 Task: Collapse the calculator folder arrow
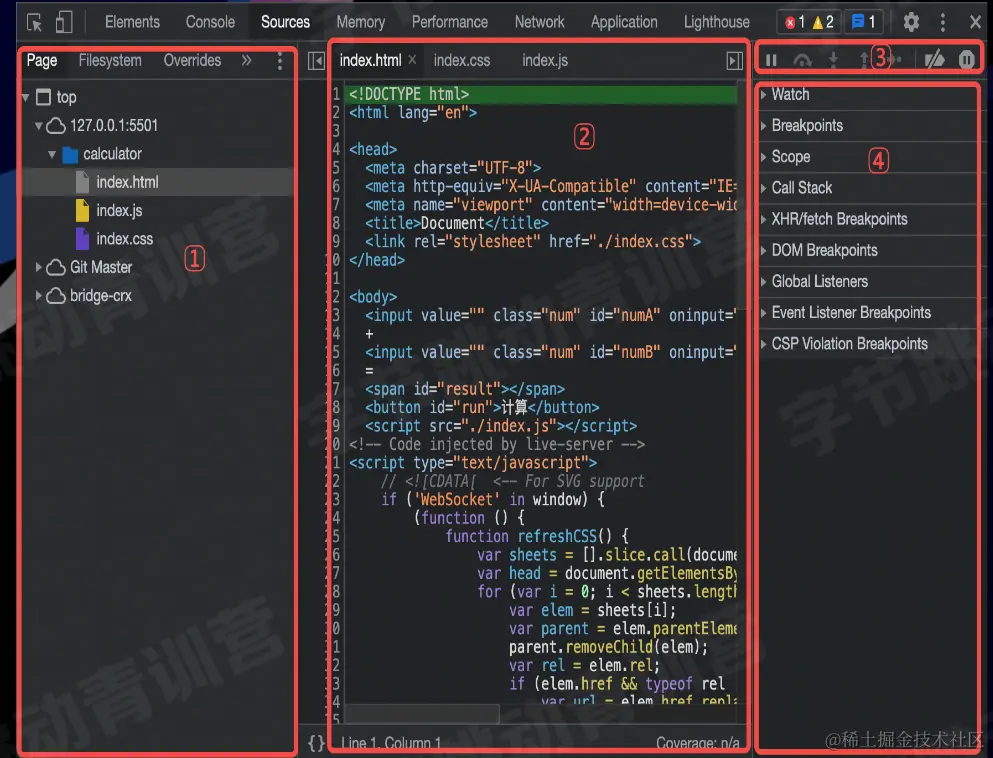click(52, 154)
